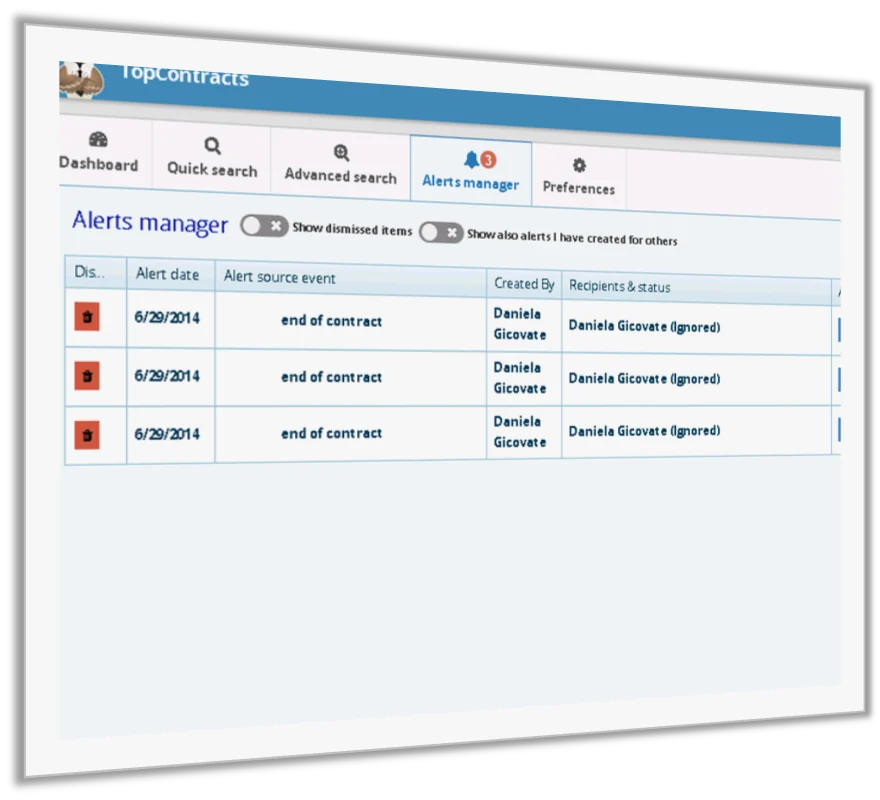Click the Advanced search zoom icon
The width and height of the screenshot is (880, 800).
coord(341,153)
